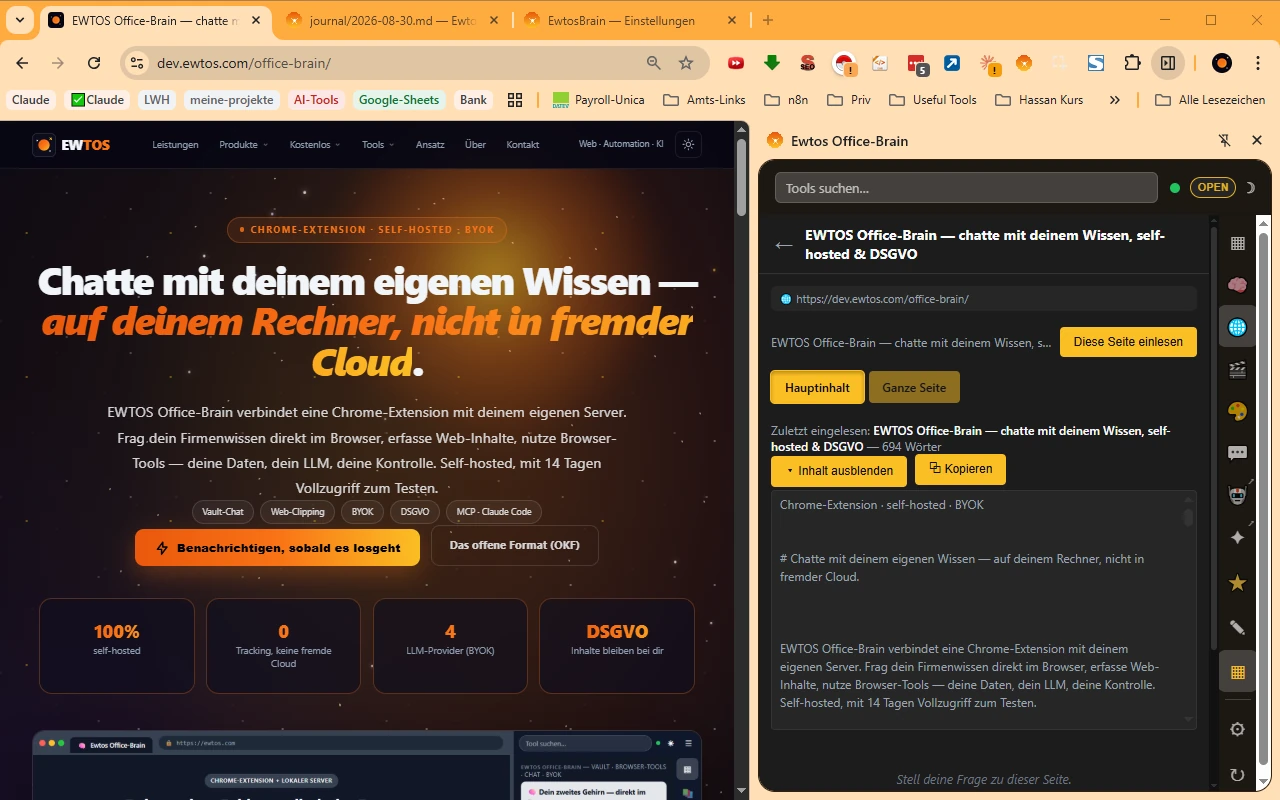Go back with the left arrow in panel

[784, 245]
